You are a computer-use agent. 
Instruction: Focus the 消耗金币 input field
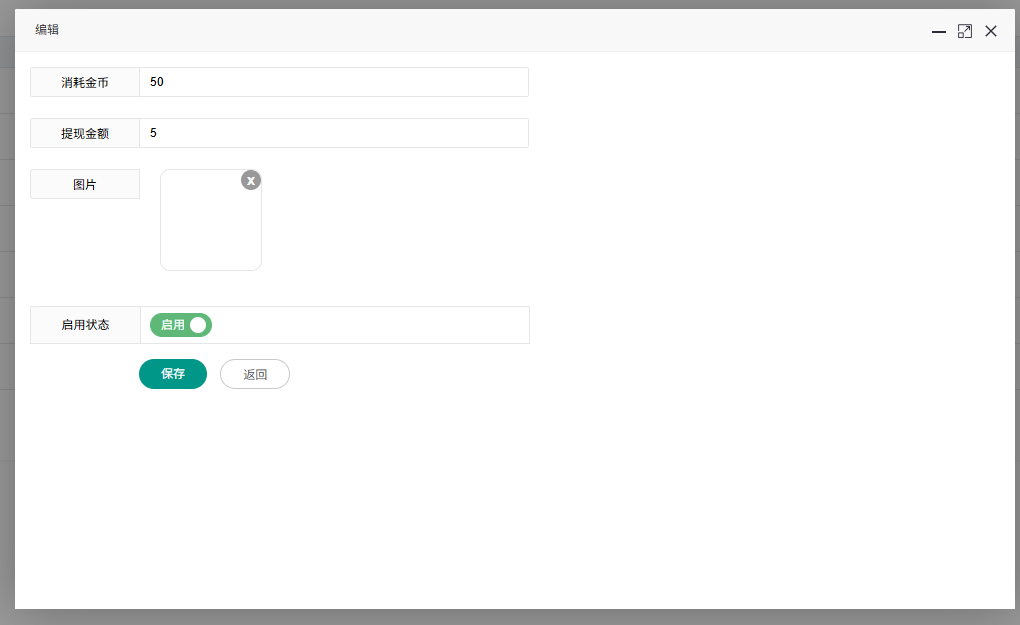[333, 82]
